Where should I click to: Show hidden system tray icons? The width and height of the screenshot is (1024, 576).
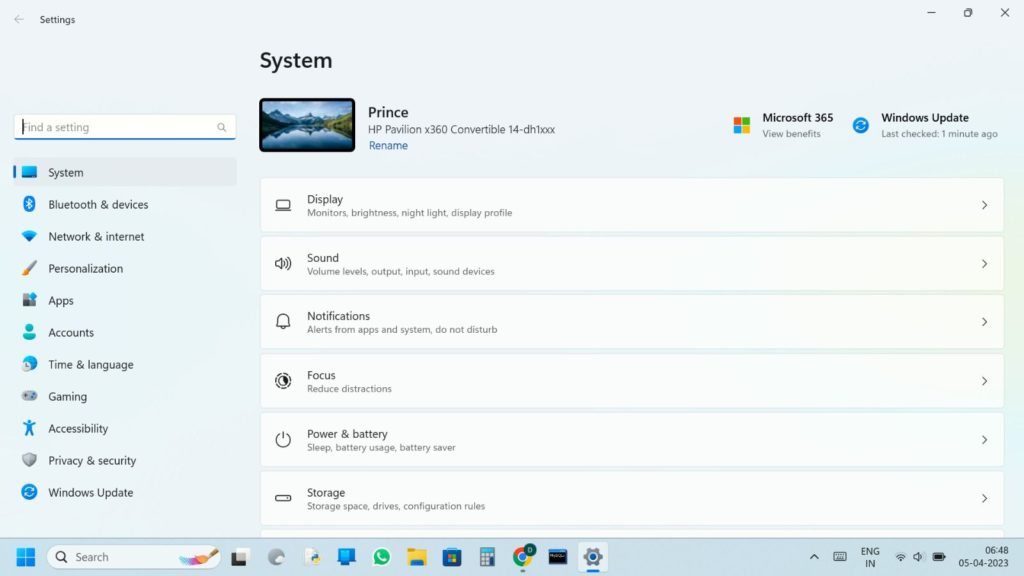coord(814,557)
